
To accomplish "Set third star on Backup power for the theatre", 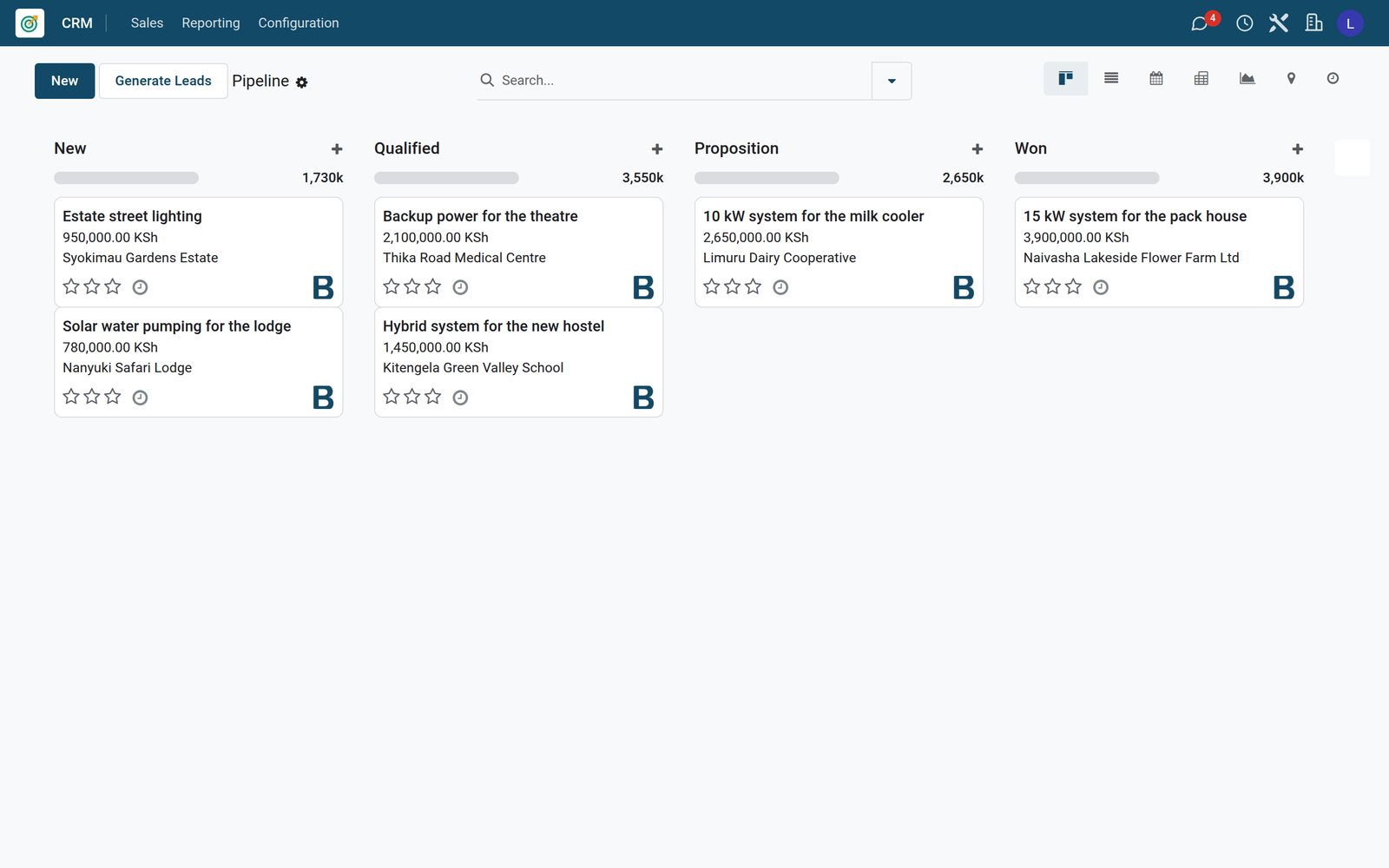I will point(433,286).
